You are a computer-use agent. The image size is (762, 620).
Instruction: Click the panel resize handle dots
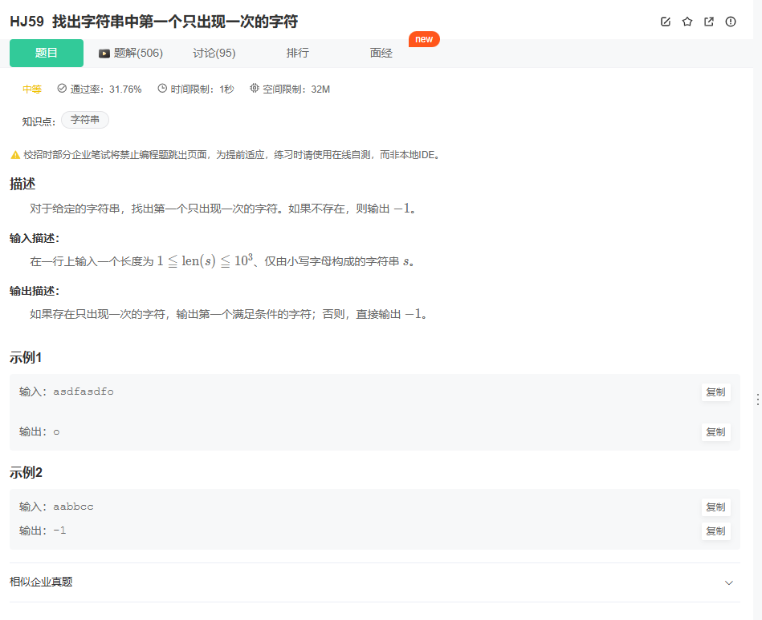(758, 400)
